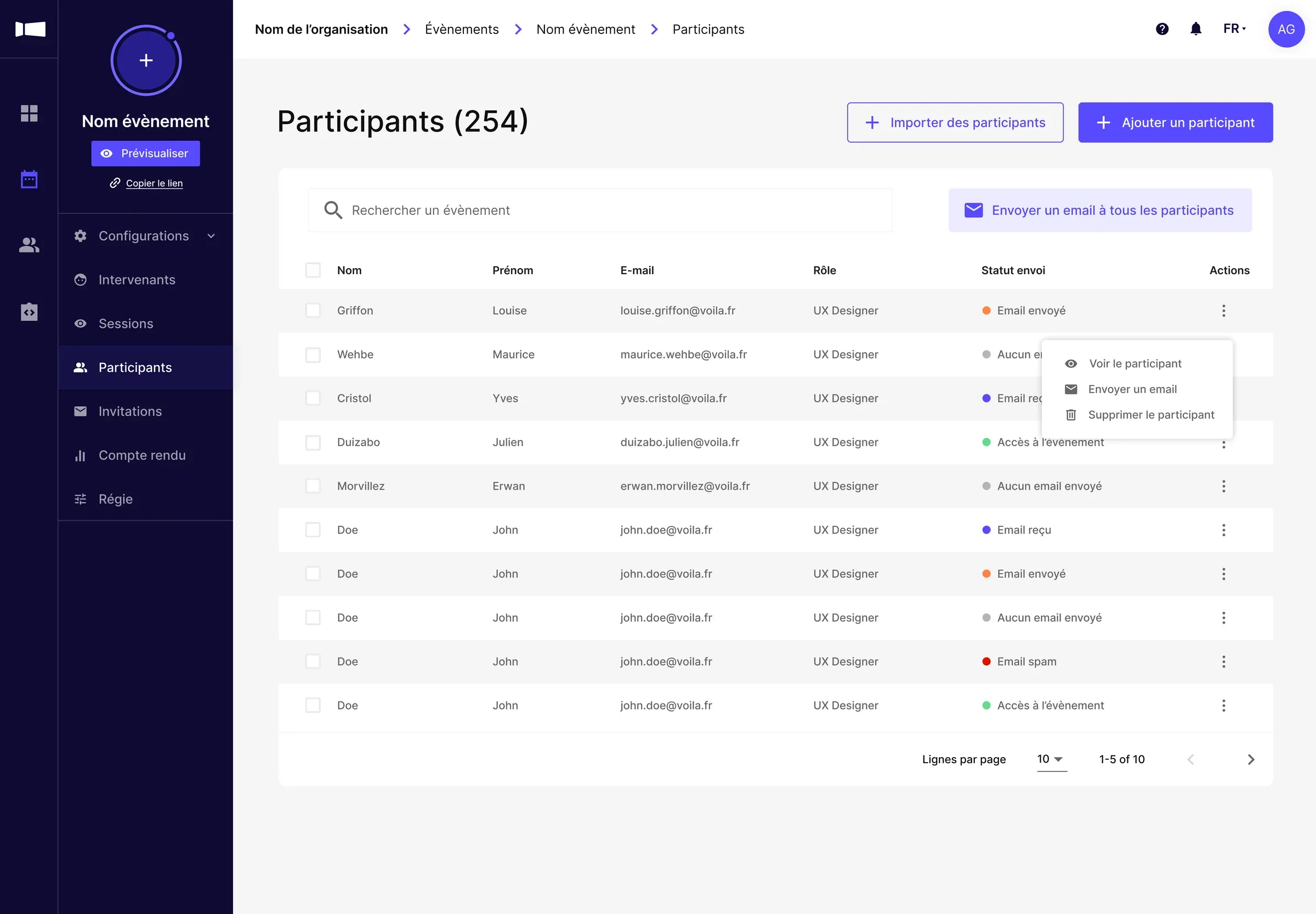This screenshot has height=914, width=1316.
Task: Click the plus circle to add event image
Action: click(x=146, y=60)
